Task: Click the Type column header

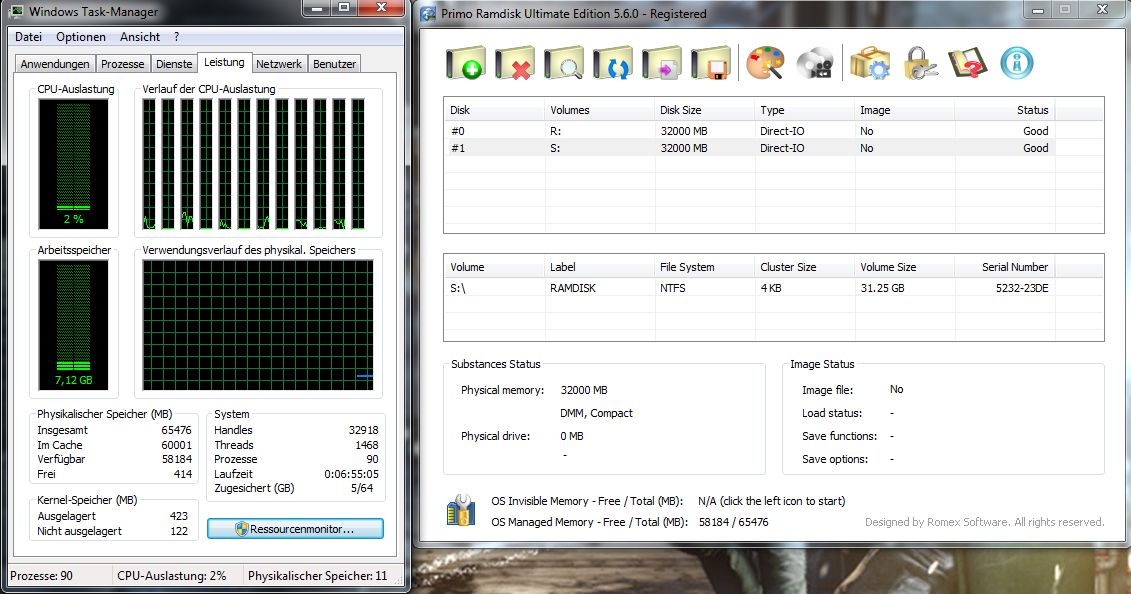Action: point(804,110)
